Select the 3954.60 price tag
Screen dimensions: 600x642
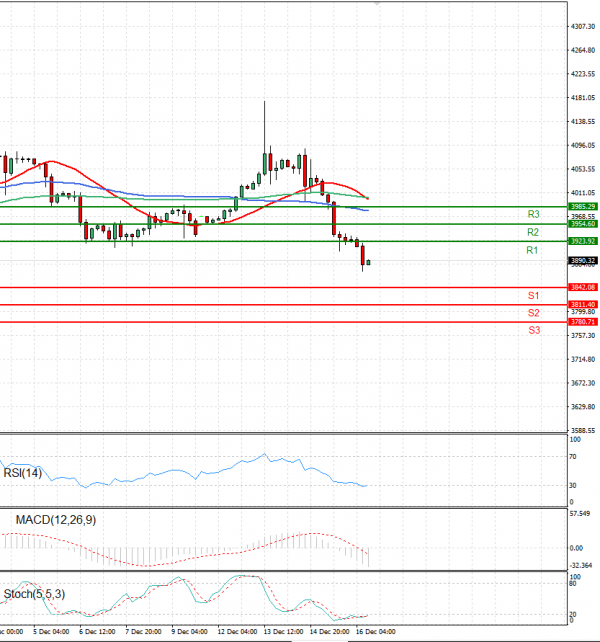click(583, 224)
